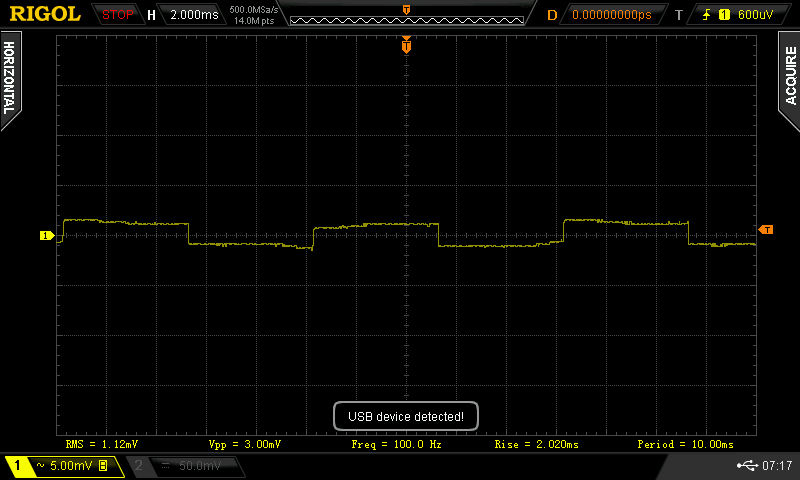Screen dimensions: 800x480
Task: Click the 500.0MSa/s sample rate readout
Action: (254, 10)
